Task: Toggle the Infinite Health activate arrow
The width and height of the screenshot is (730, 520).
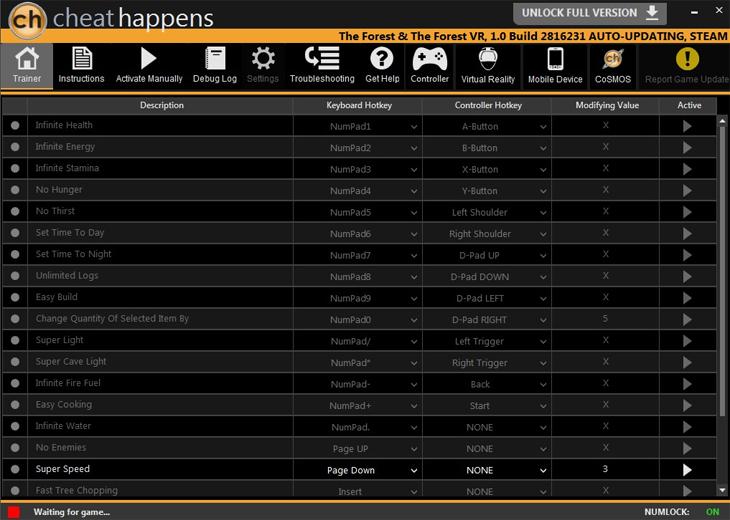Action: pyautogui.click(x=687, y=126)
